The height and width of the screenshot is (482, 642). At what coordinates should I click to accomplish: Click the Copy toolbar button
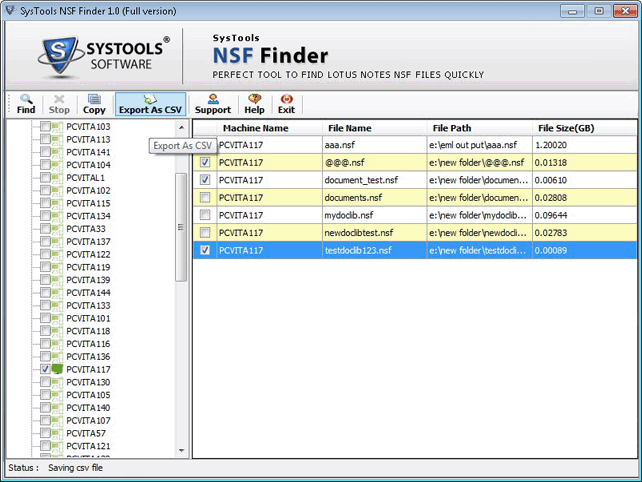(x=94, y=104)
